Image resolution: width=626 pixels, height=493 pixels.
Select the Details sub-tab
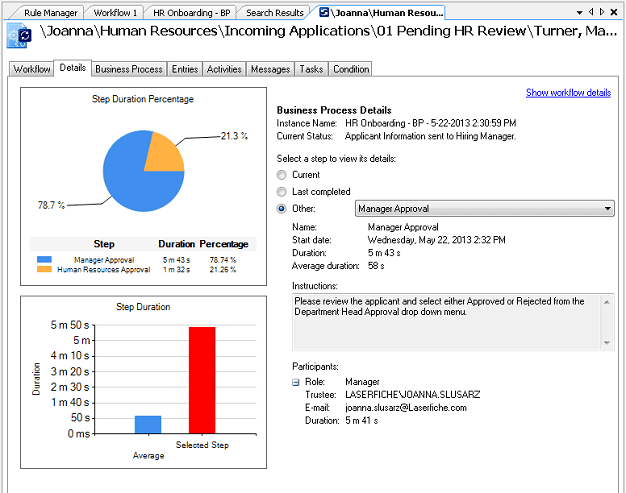click(x=73, y=68)
